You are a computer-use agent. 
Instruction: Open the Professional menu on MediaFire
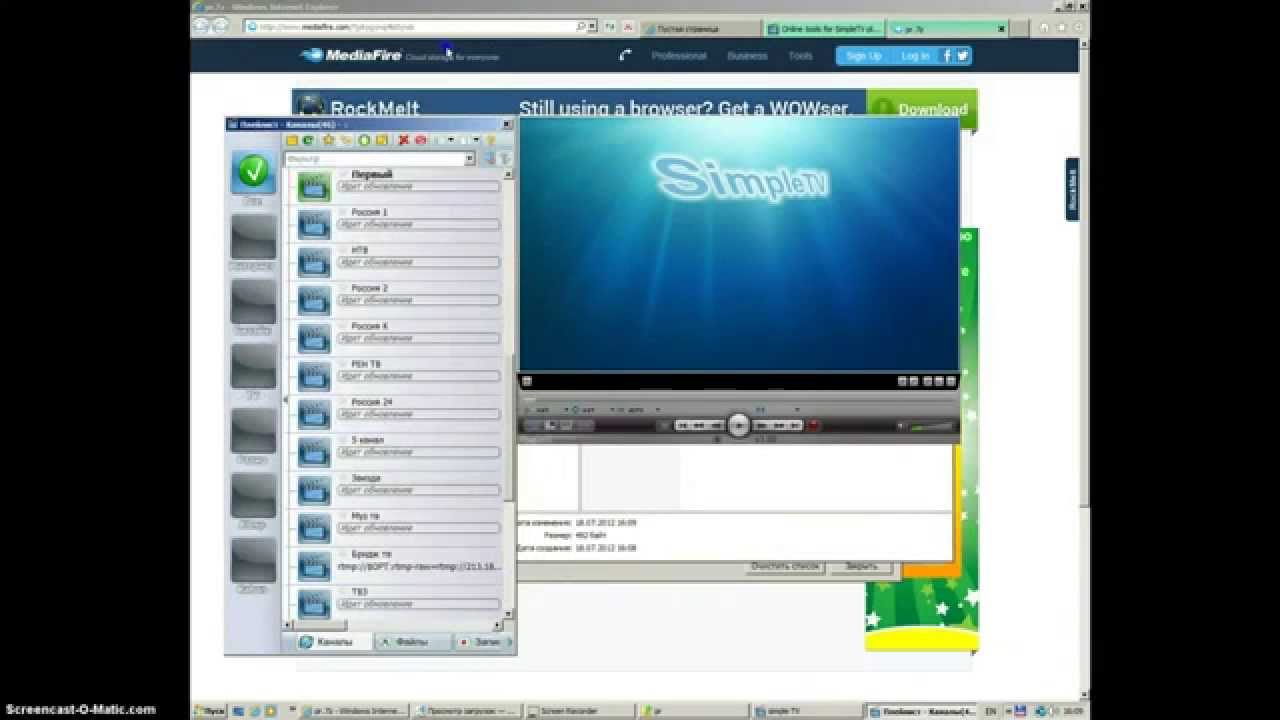[x=679, y=56]
